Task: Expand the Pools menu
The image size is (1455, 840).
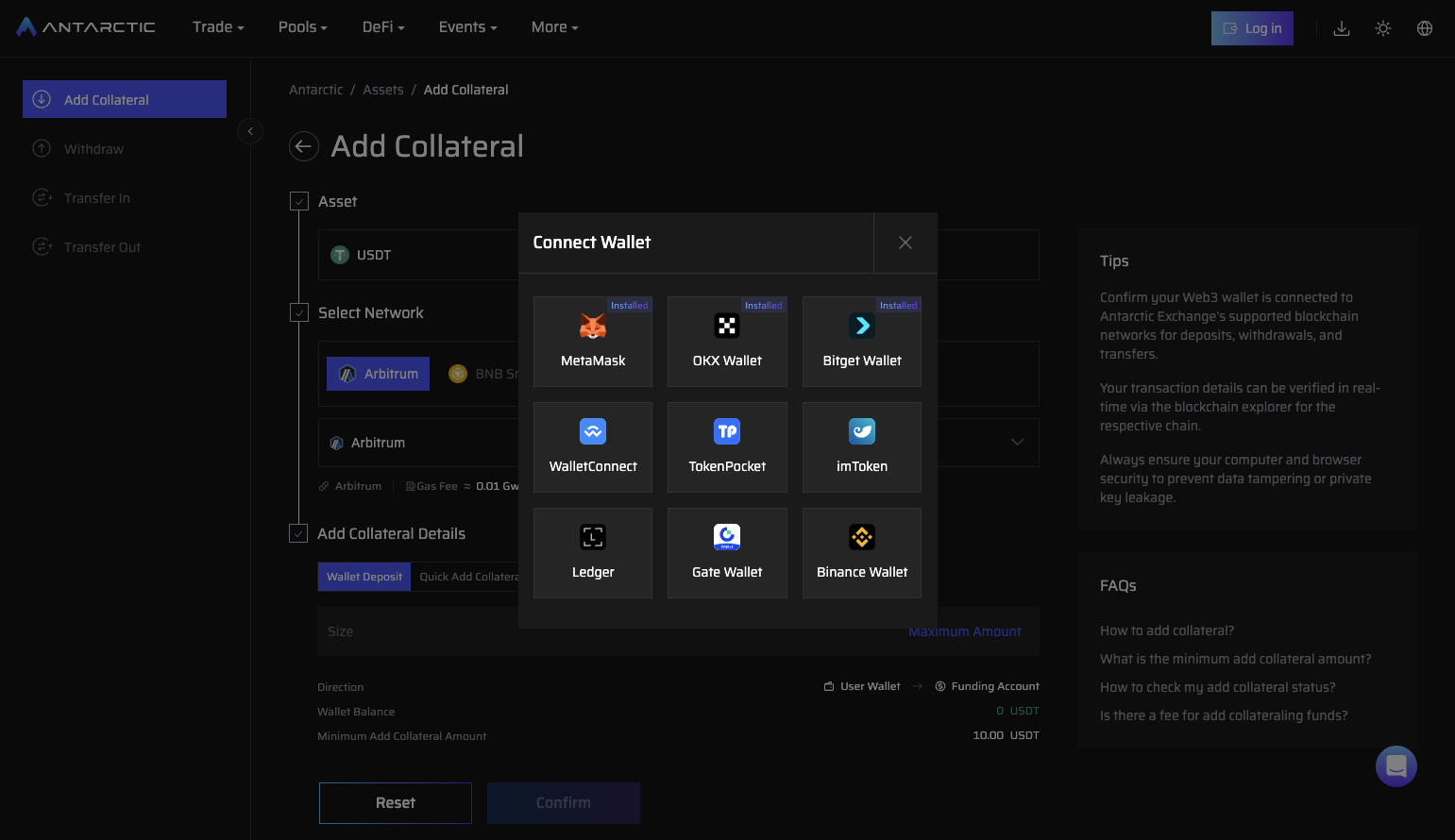Action: pos(303,27)
